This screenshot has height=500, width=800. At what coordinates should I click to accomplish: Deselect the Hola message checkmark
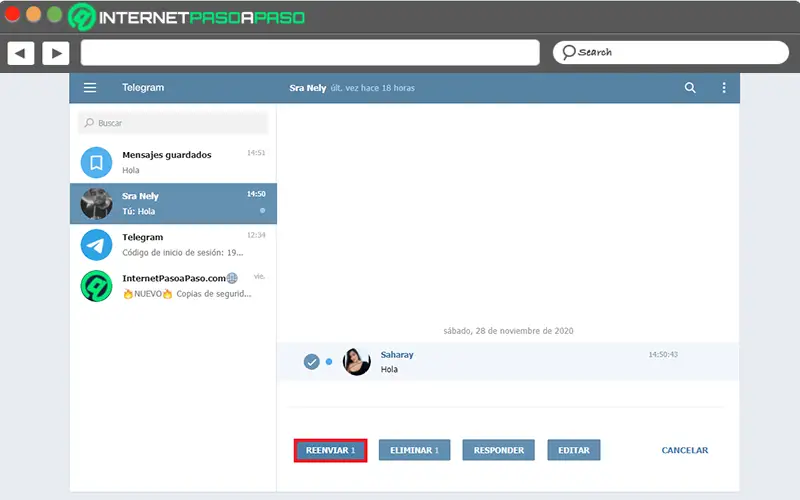311,362
